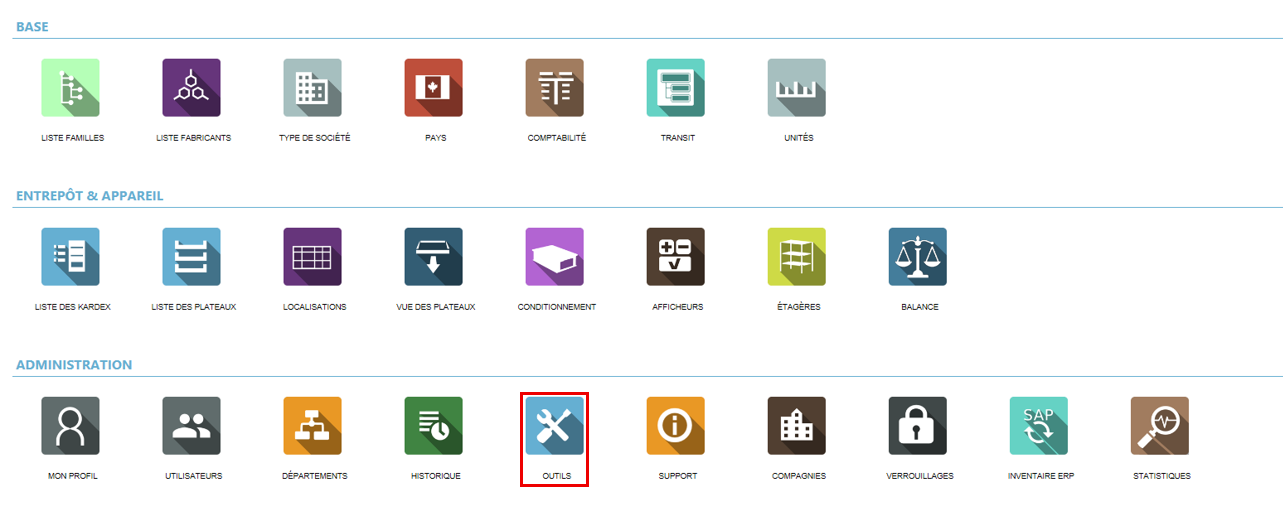Click the Afficheurs calculator icon
This screenshot has width=1283, height=525.
click(676, 257)
